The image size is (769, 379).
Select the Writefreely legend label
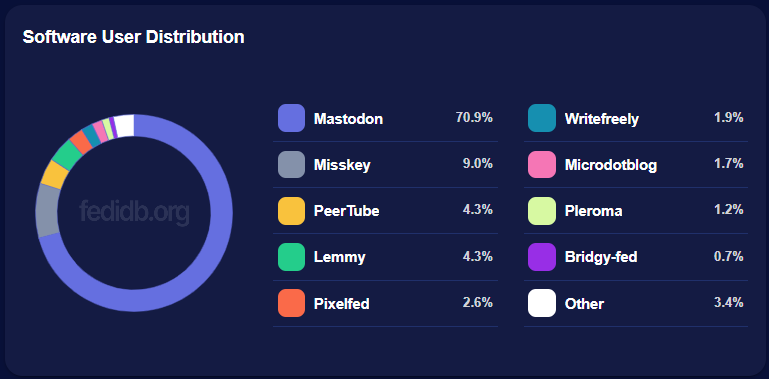tap(602, 119)
